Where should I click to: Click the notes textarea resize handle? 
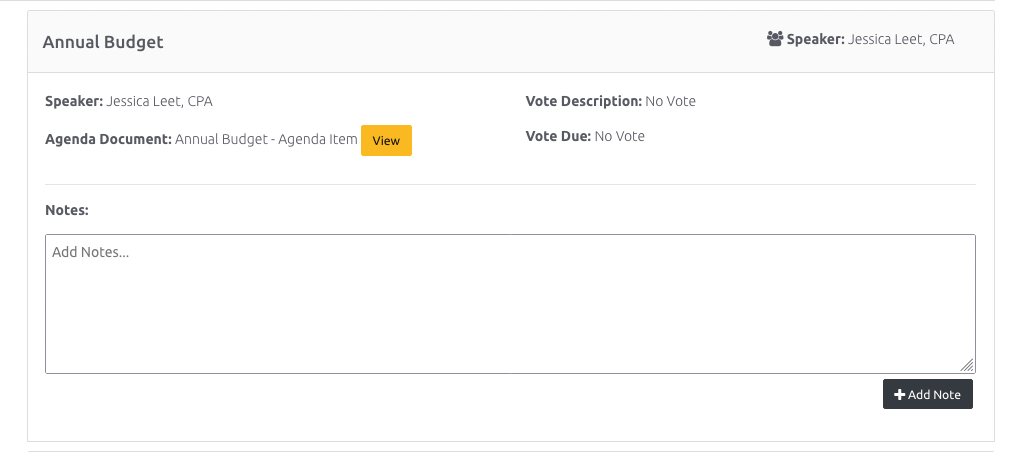[x=968, y=366]
